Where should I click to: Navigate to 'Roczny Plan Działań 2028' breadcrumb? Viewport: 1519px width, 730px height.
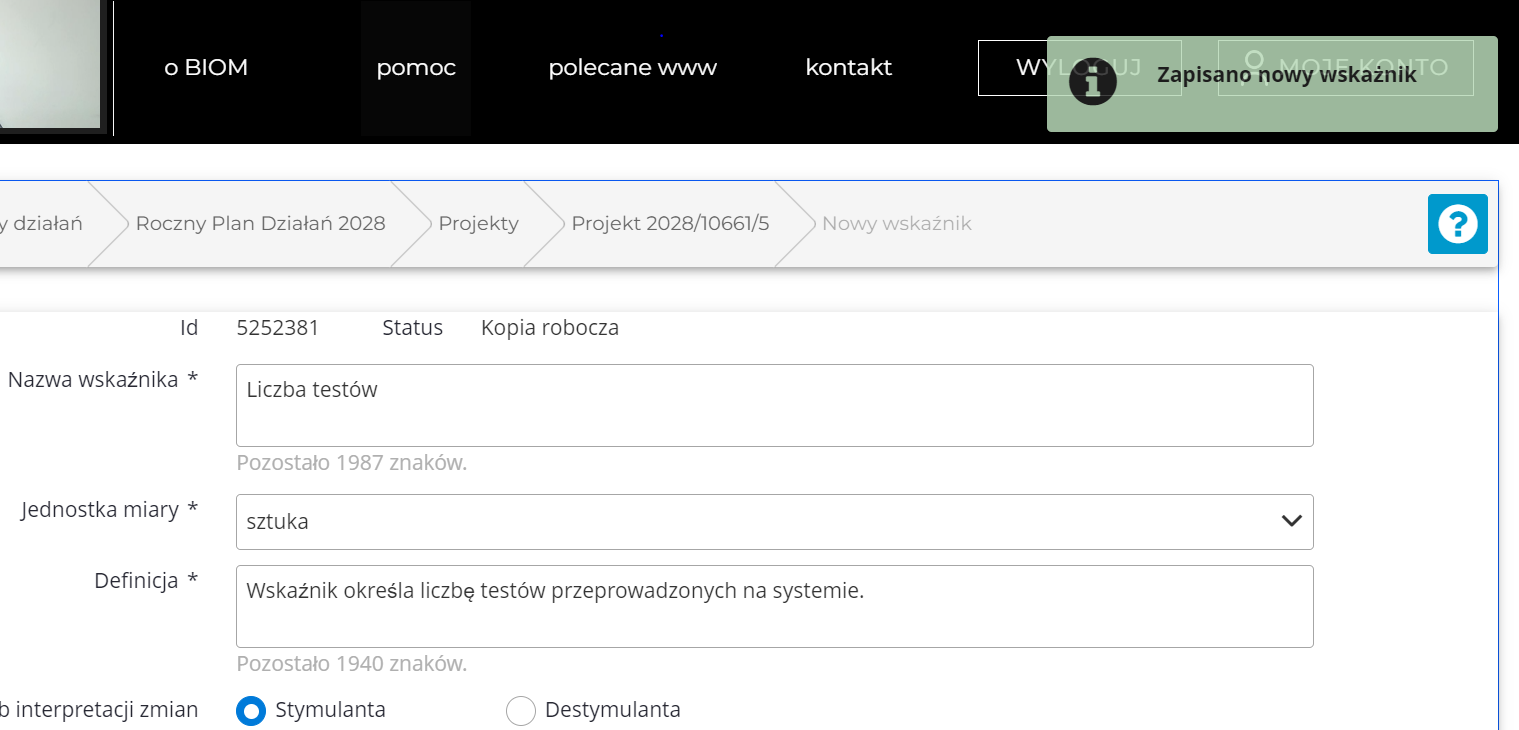pyautogui.click(x=260, y=223)
